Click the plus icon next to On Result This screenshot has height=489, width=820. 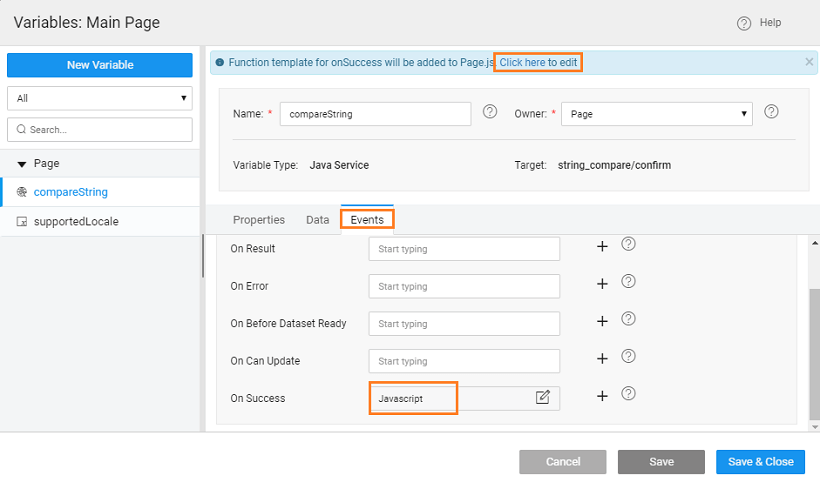click(x=602, y=247)
